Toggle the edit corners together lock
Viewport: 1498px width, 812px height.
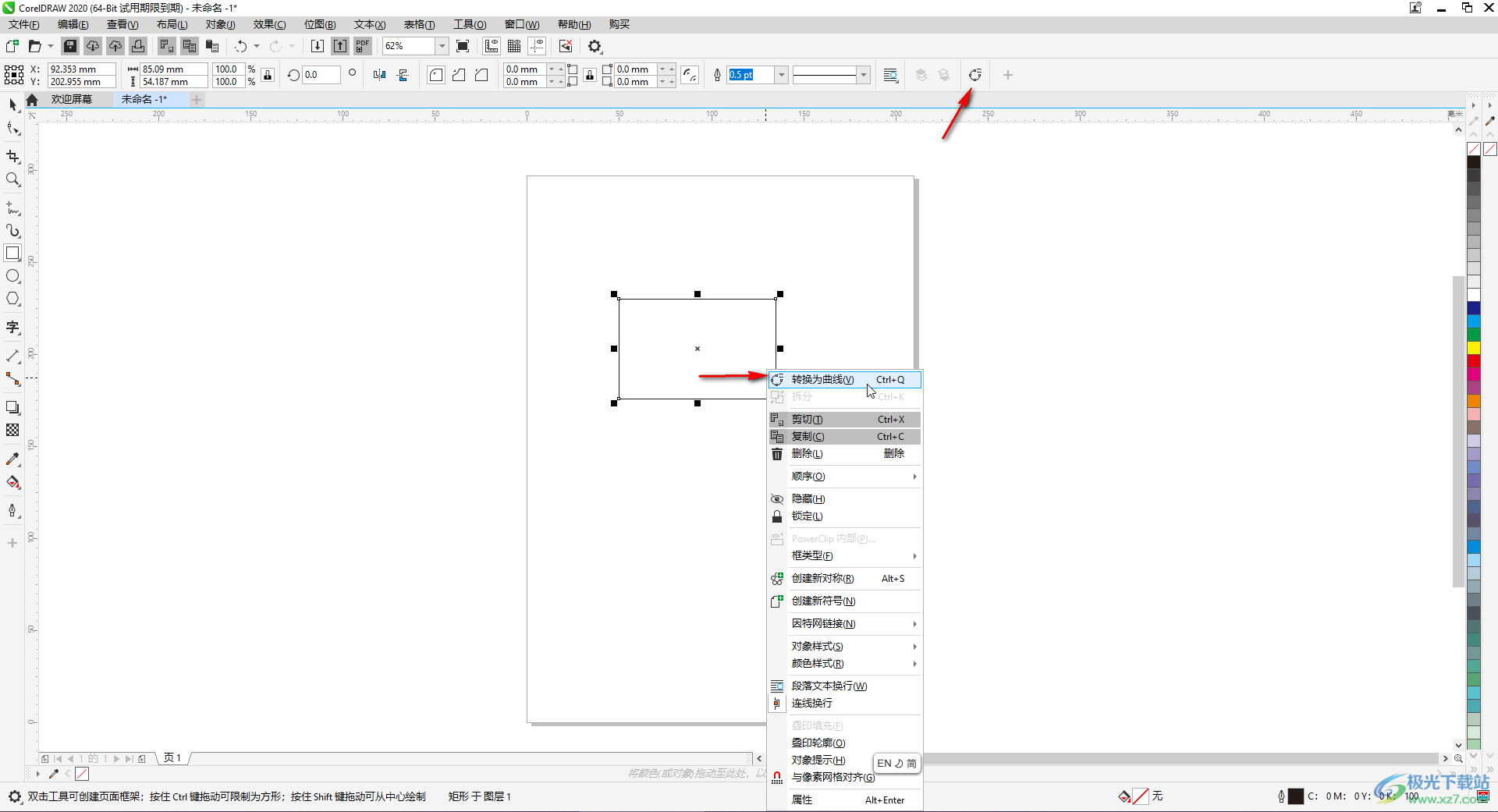590,75
